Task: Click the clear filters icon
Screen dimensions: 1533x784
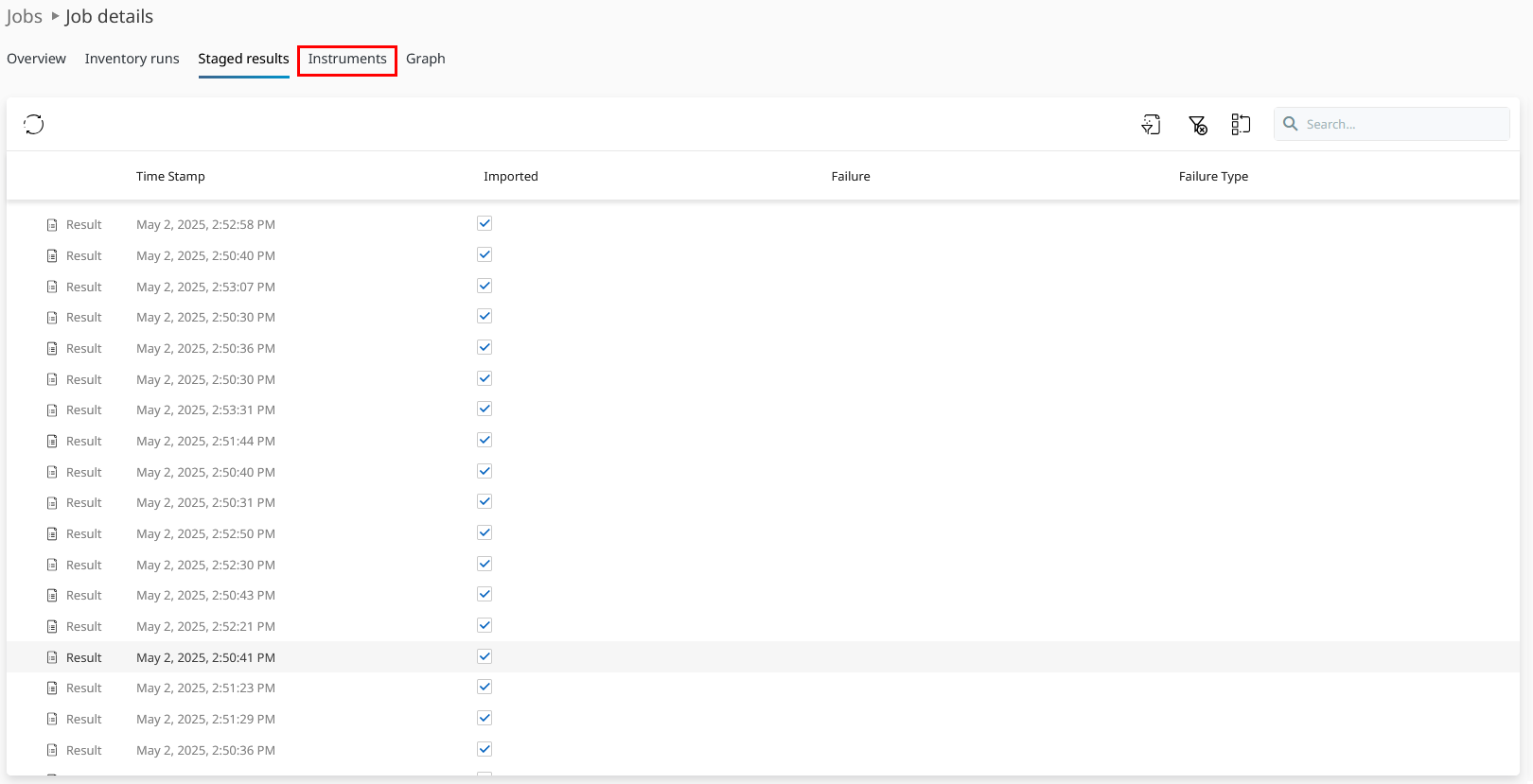Action: pos(1197,125)
